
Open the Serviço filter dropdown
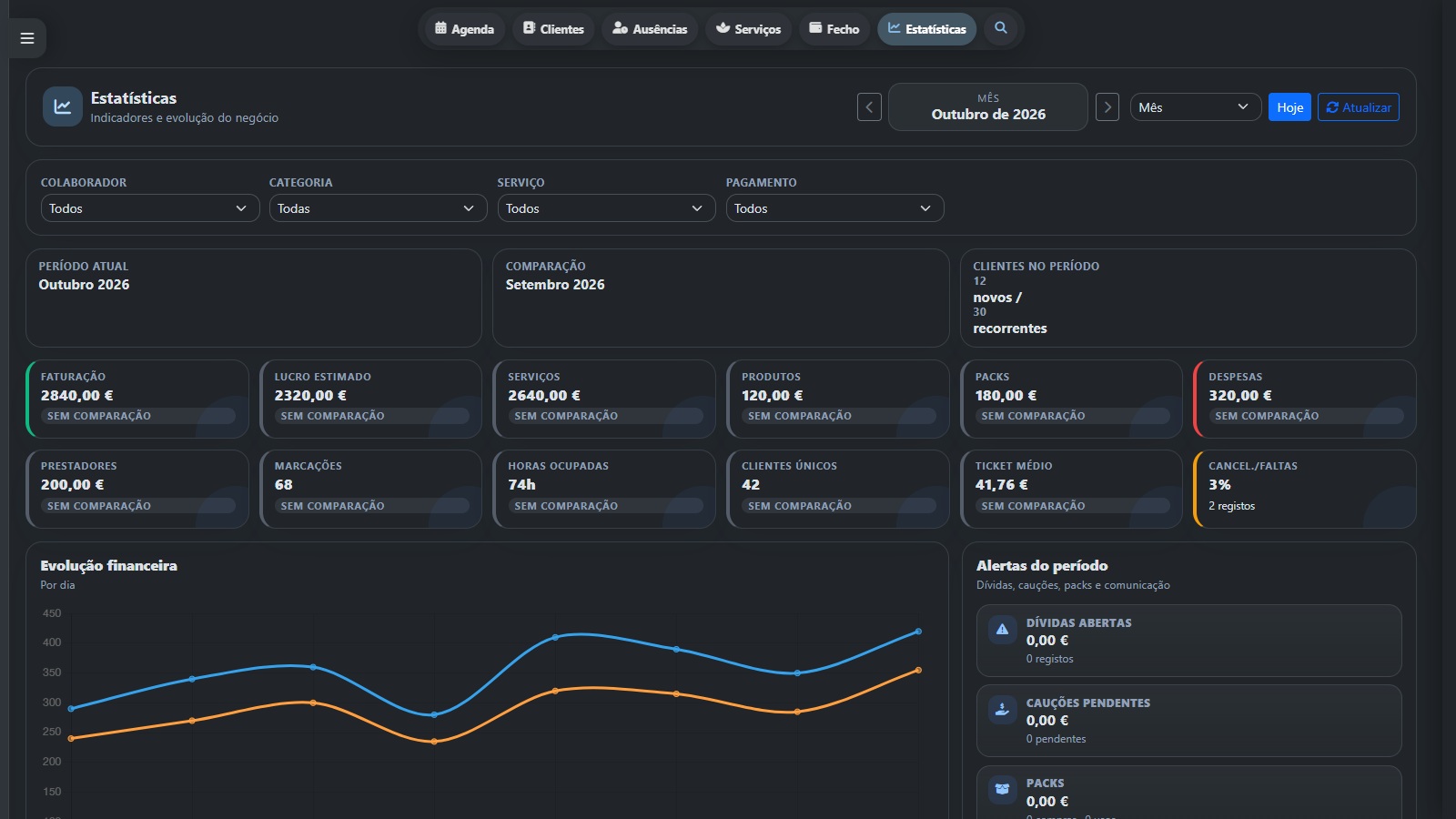point(606,208)
